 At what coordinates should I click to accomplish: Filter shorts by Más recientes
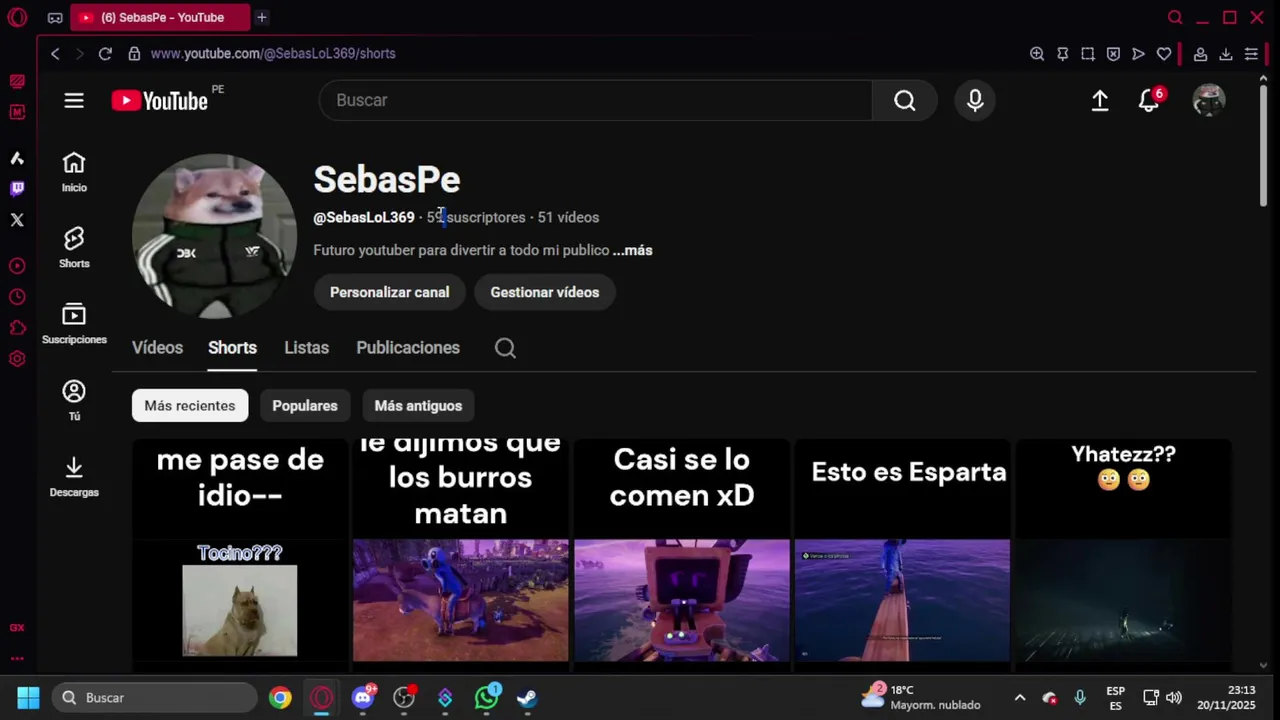[190, 405]
